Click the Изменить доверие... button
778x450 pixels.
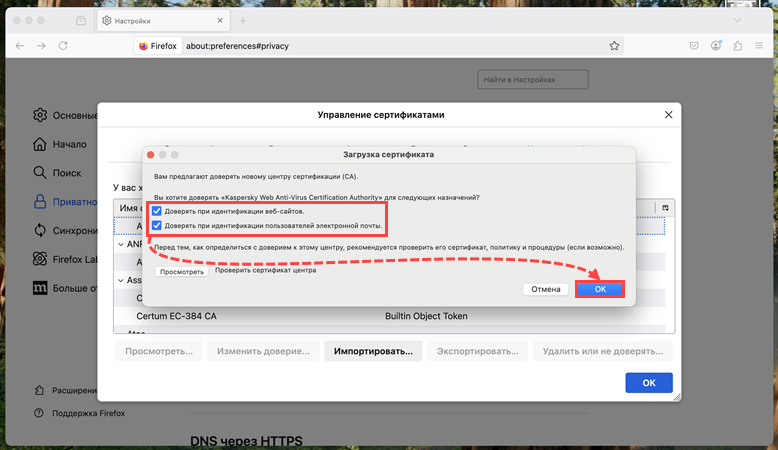[x=263, y=351]
